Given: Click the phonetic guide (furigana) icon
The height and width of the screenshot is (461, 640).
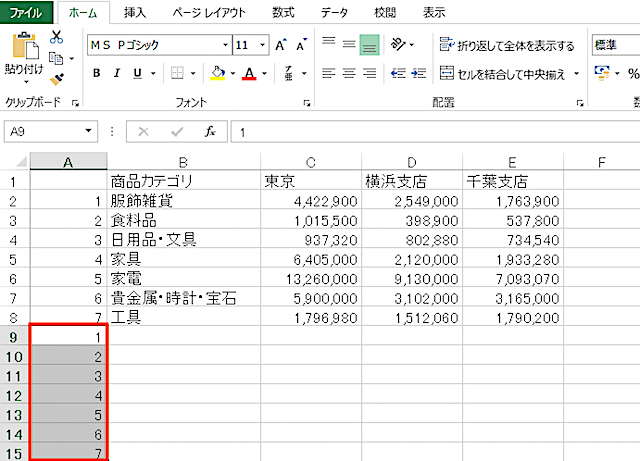Looking at the screenshot, I should pos(289,73).
